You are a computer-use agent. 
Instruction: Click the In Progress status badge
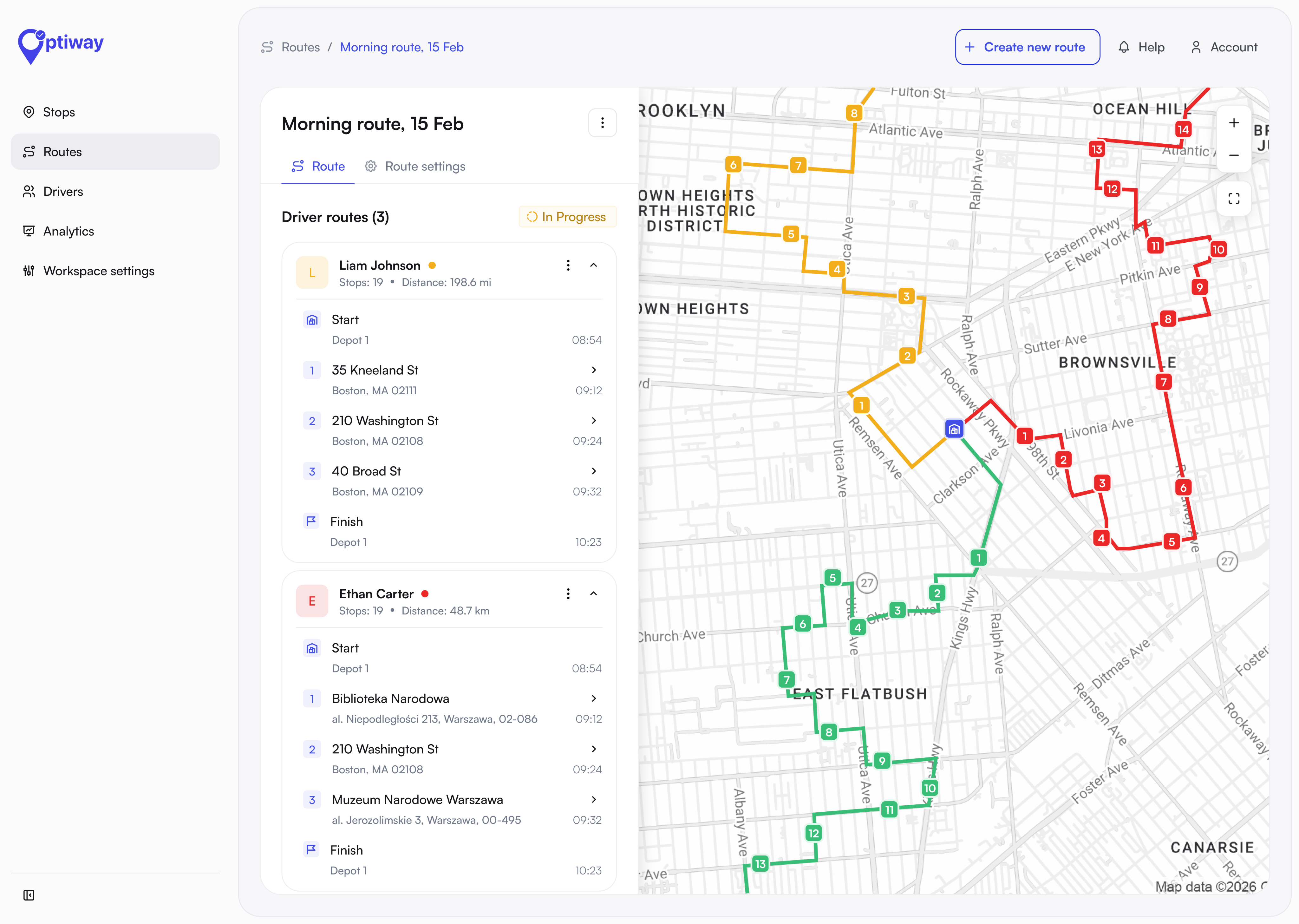[568, 217]
